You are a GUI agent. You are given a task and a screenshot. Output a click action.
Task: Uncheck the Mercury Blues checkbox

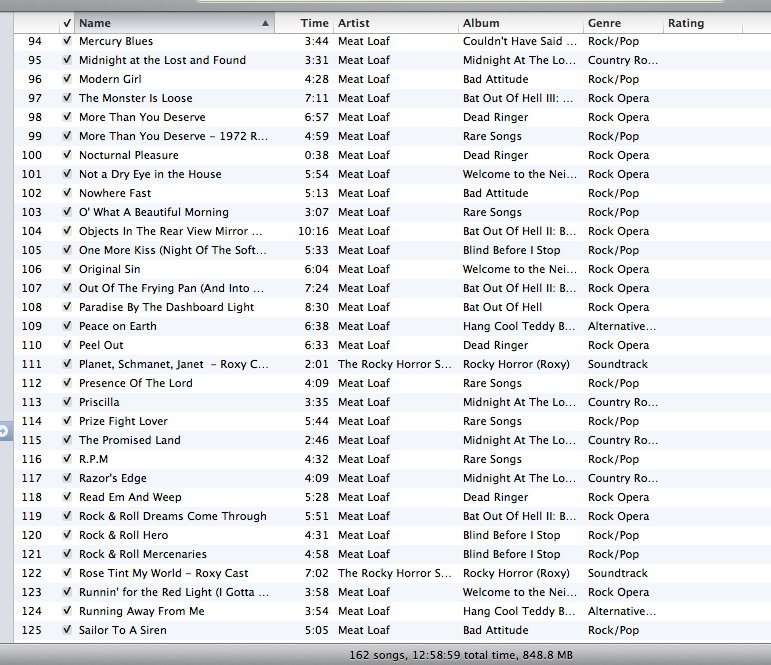[x=67, y=42]
